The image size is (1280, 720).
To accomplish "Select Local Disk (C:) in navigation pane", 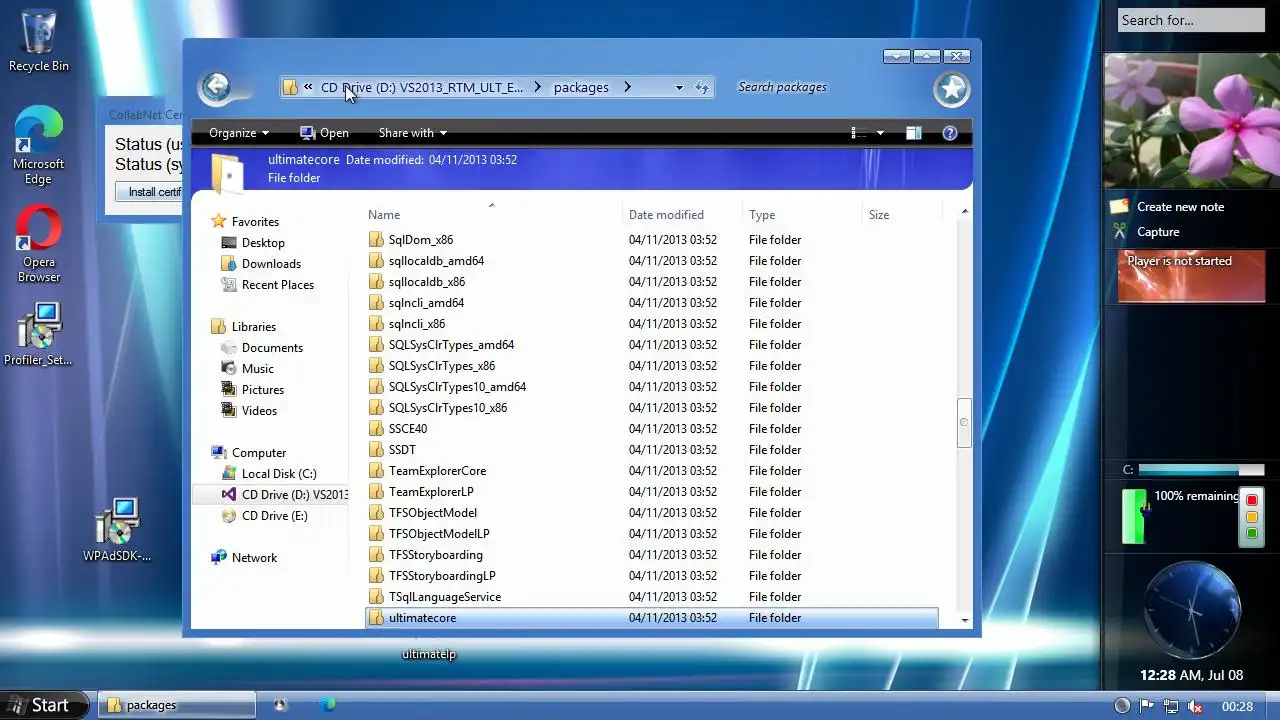I will click(278, 474).
